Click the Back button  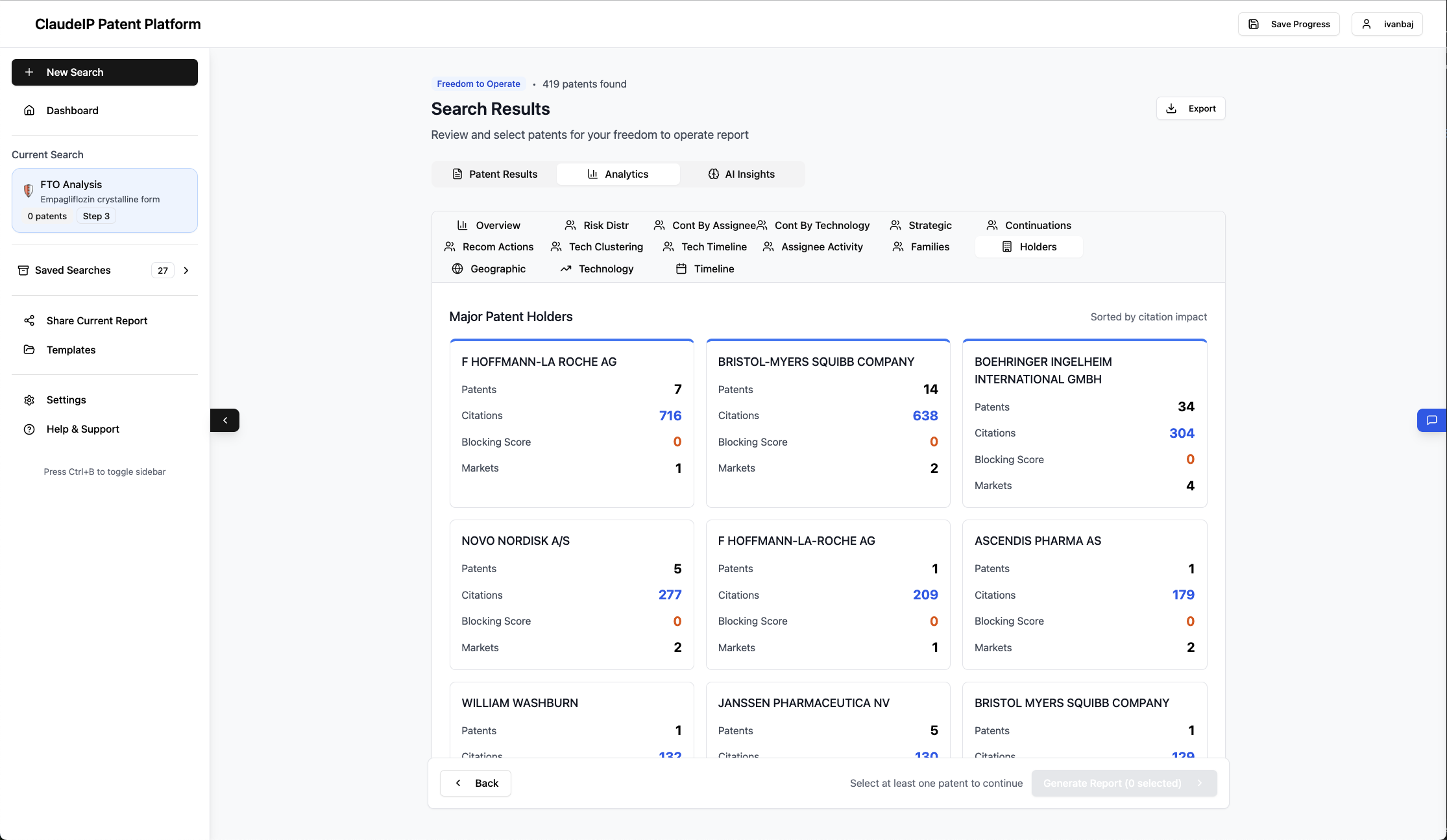(x=476, y=783)
